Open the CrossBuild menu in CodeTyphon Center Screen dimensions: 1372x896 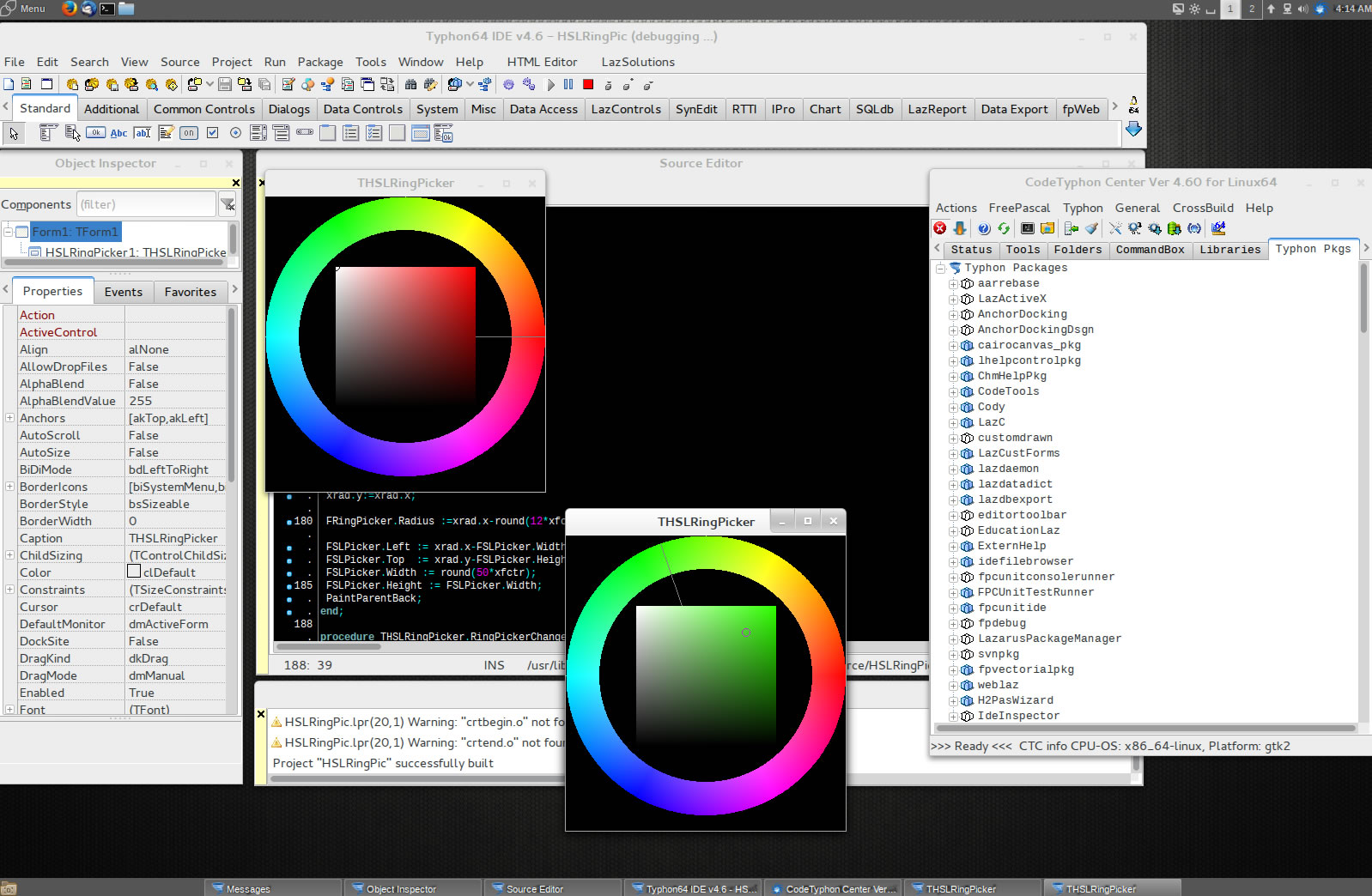(1203, 208)
